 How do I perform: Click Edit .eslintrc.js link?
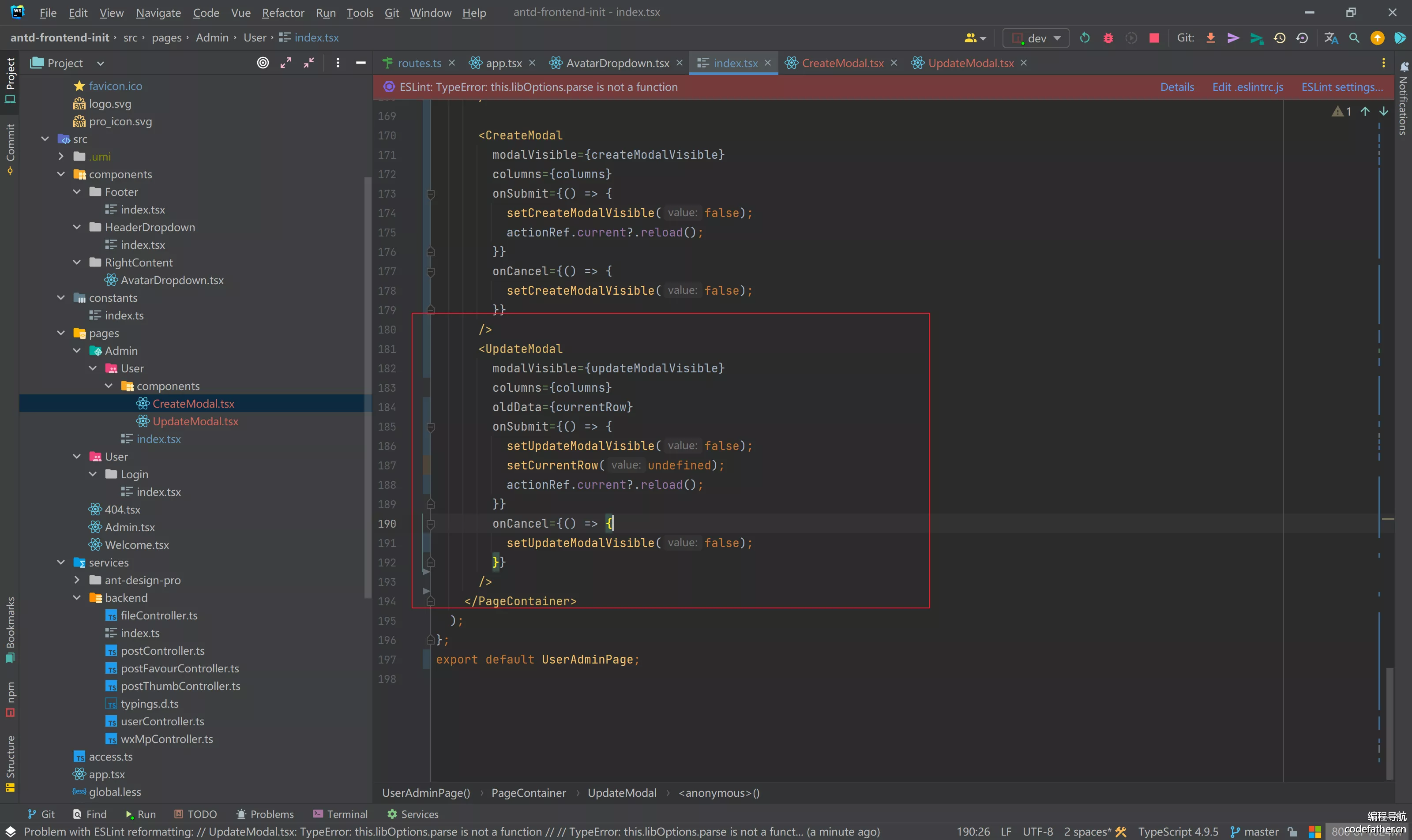click(x=1248, y=87)
